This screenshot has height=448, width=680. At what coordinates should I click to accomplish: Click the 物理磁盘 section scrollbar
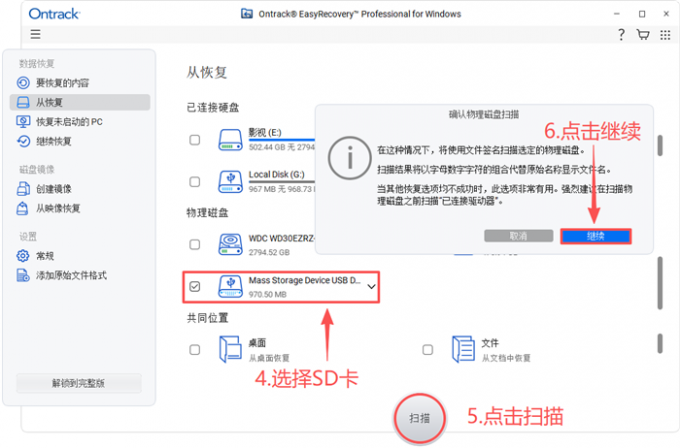tap(660, 283)
